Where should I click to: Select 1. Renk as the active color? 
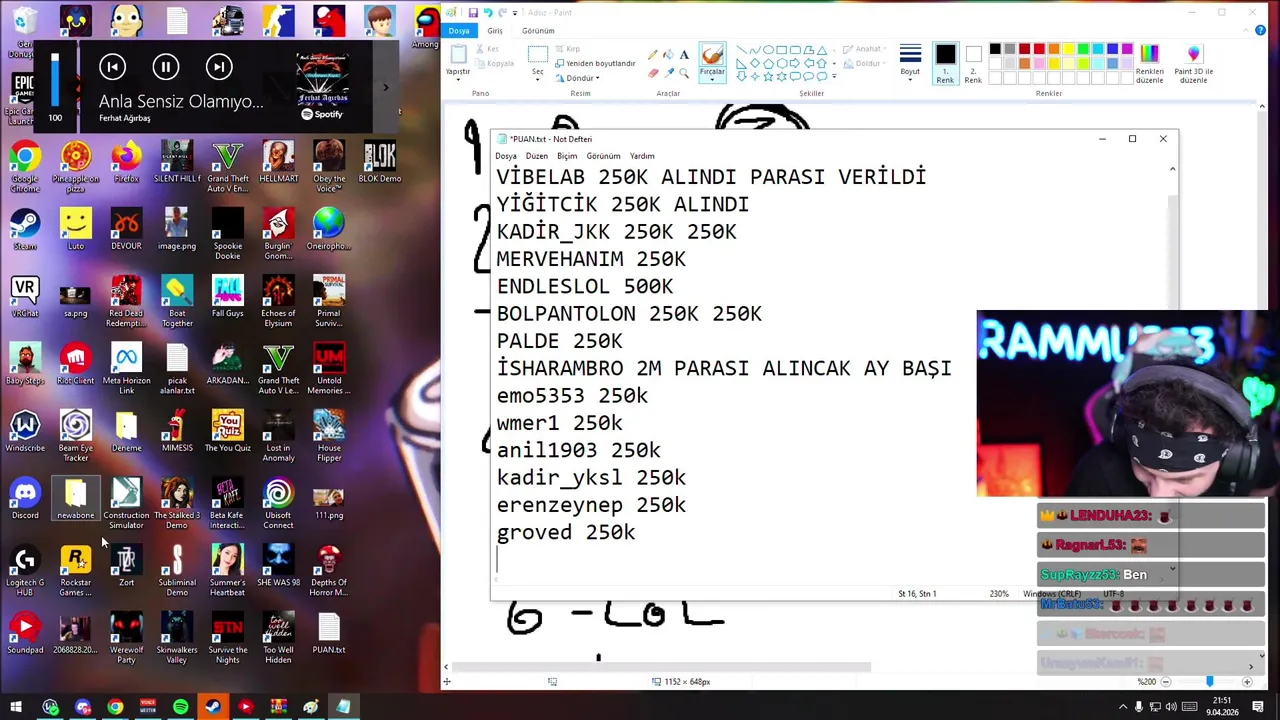click(945, 63)
